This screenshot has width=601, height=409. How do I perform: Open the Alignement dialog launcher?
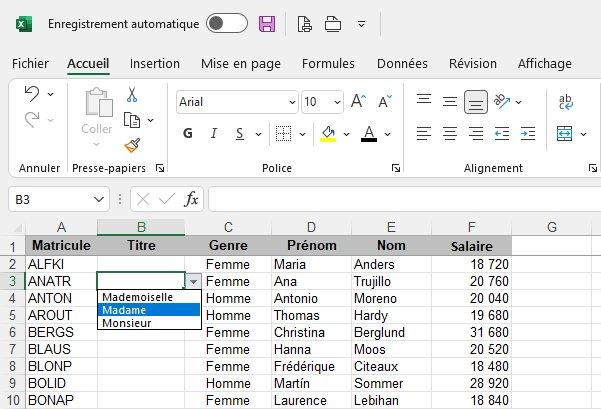click(x=593, y=168)
